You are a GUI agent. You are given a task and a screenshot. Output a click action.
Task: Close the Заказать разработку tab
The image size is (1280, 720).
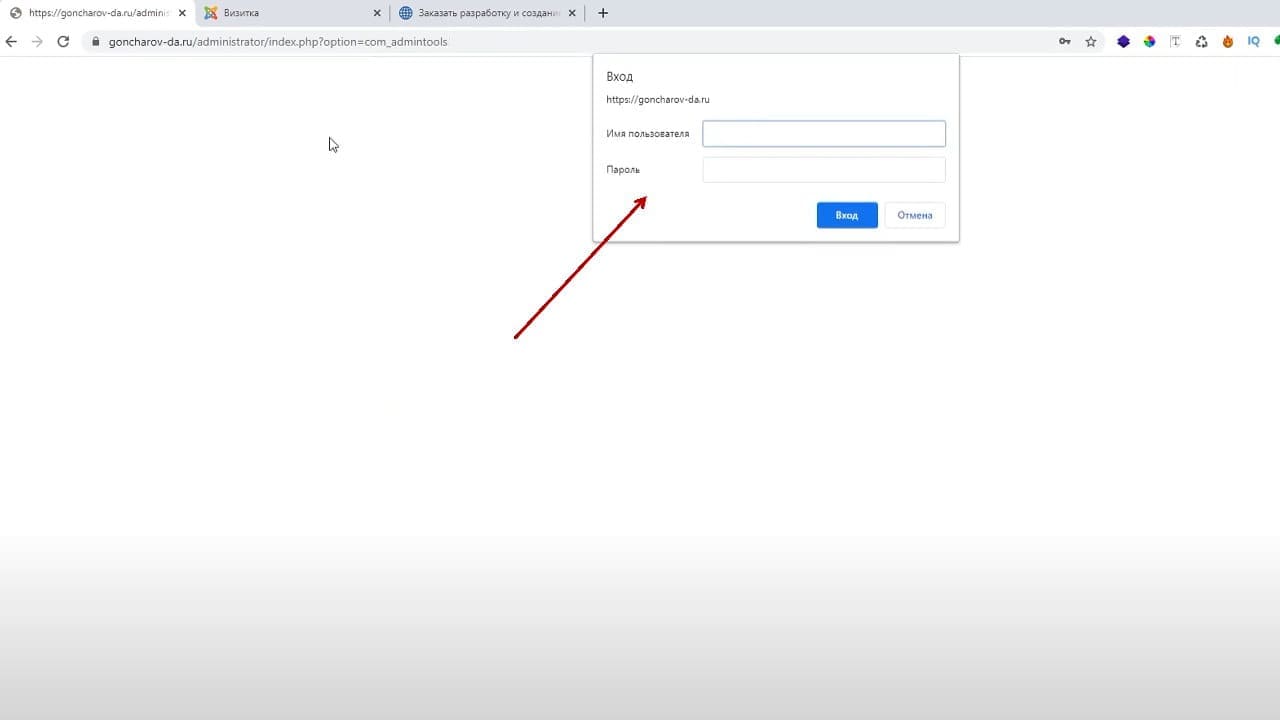point(572,13)
